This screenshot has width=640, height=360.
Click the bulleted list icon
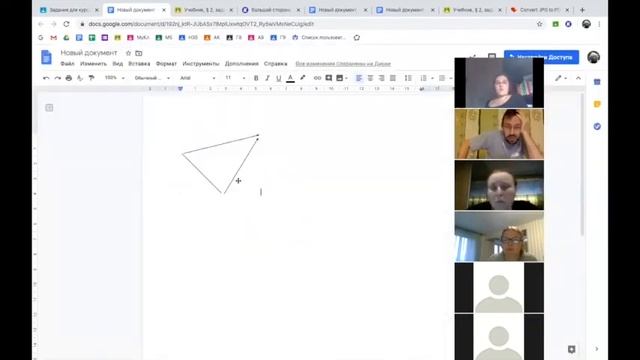tap(442, 78)
